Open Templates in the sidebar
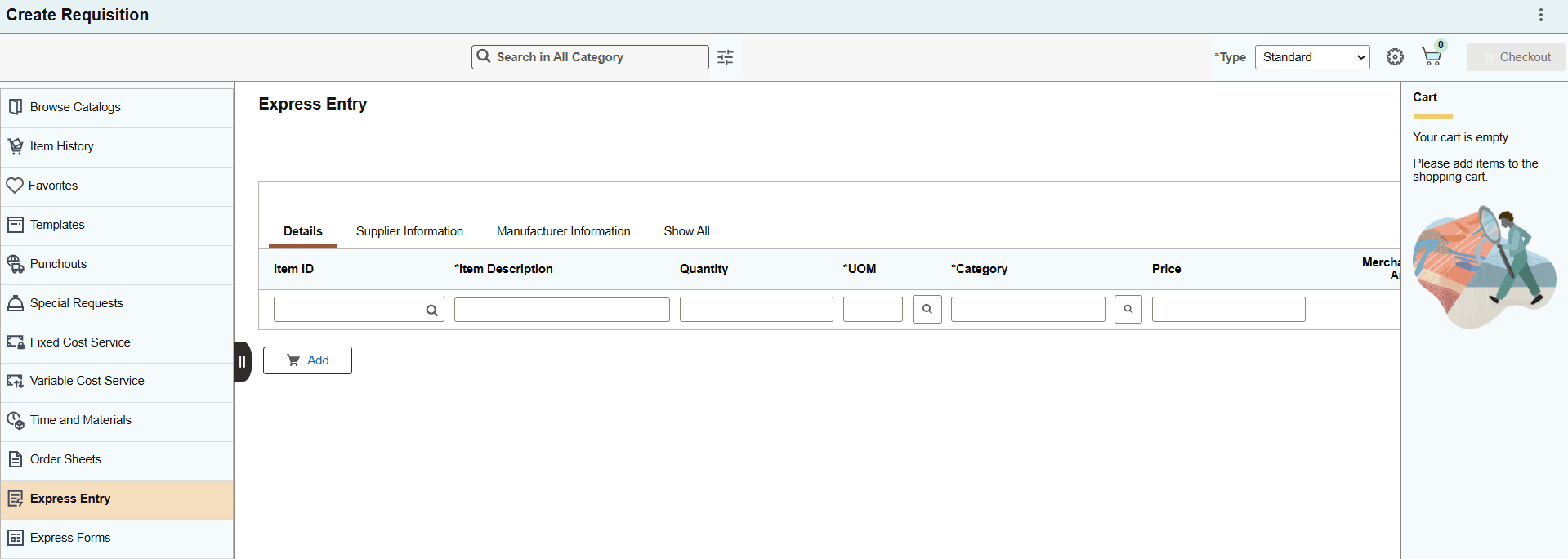 [x=117, y=225]
